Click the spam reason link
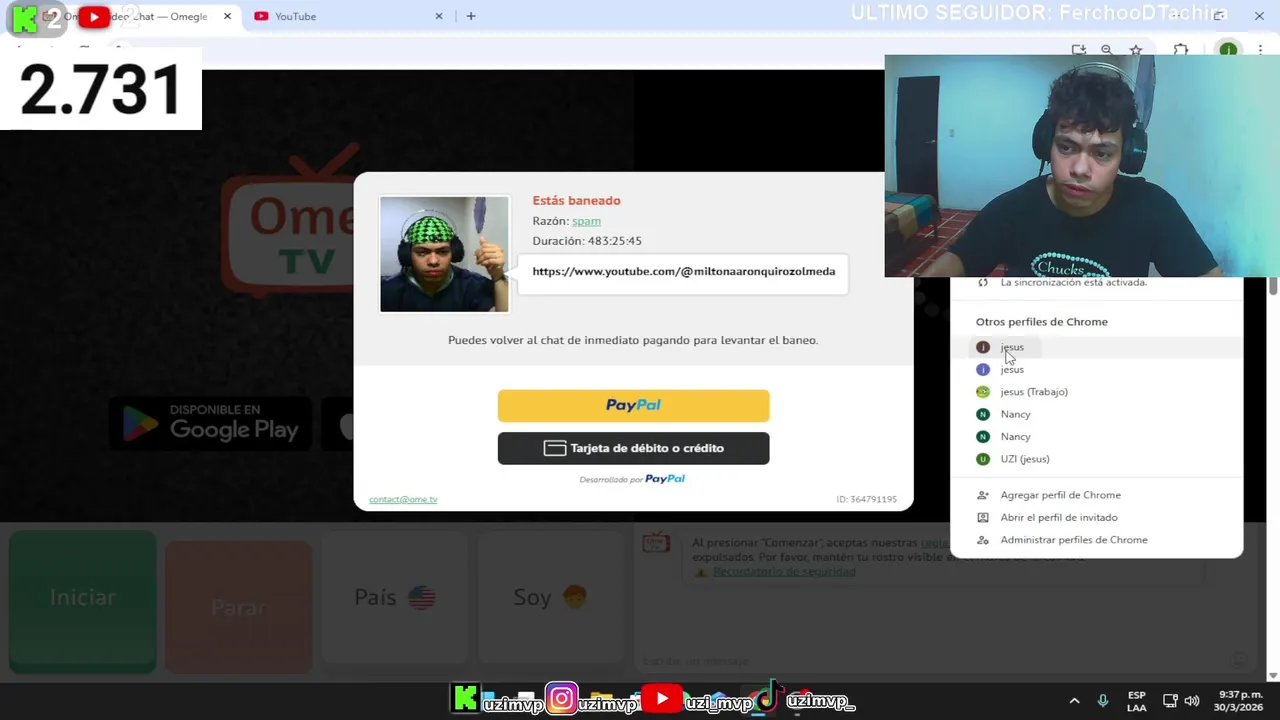Image resolution: width=1280 pixels, height=720 pixels. coord(586,221)
